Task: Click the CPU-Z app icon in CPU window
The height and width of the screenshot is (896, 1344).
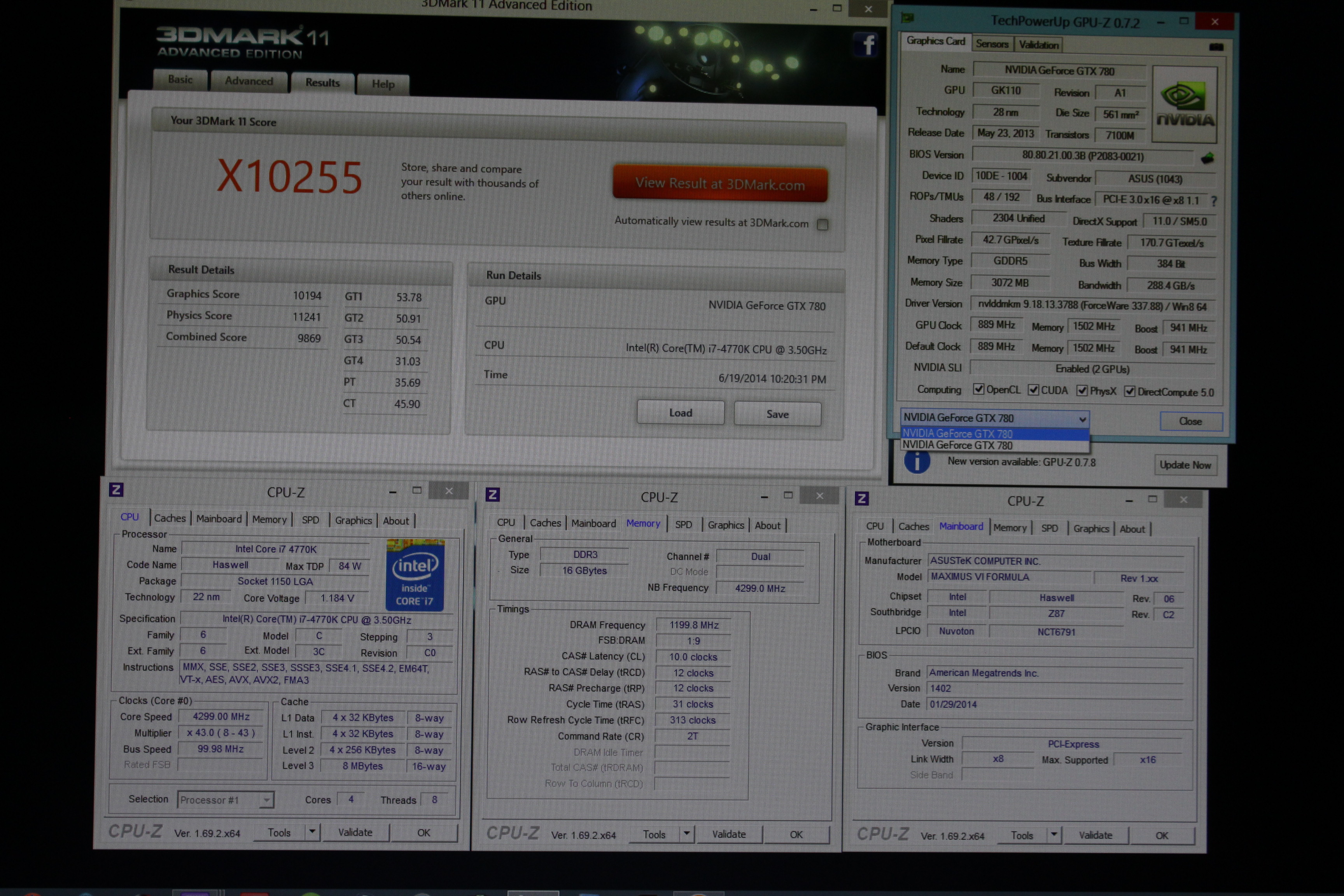Action: 116,490
